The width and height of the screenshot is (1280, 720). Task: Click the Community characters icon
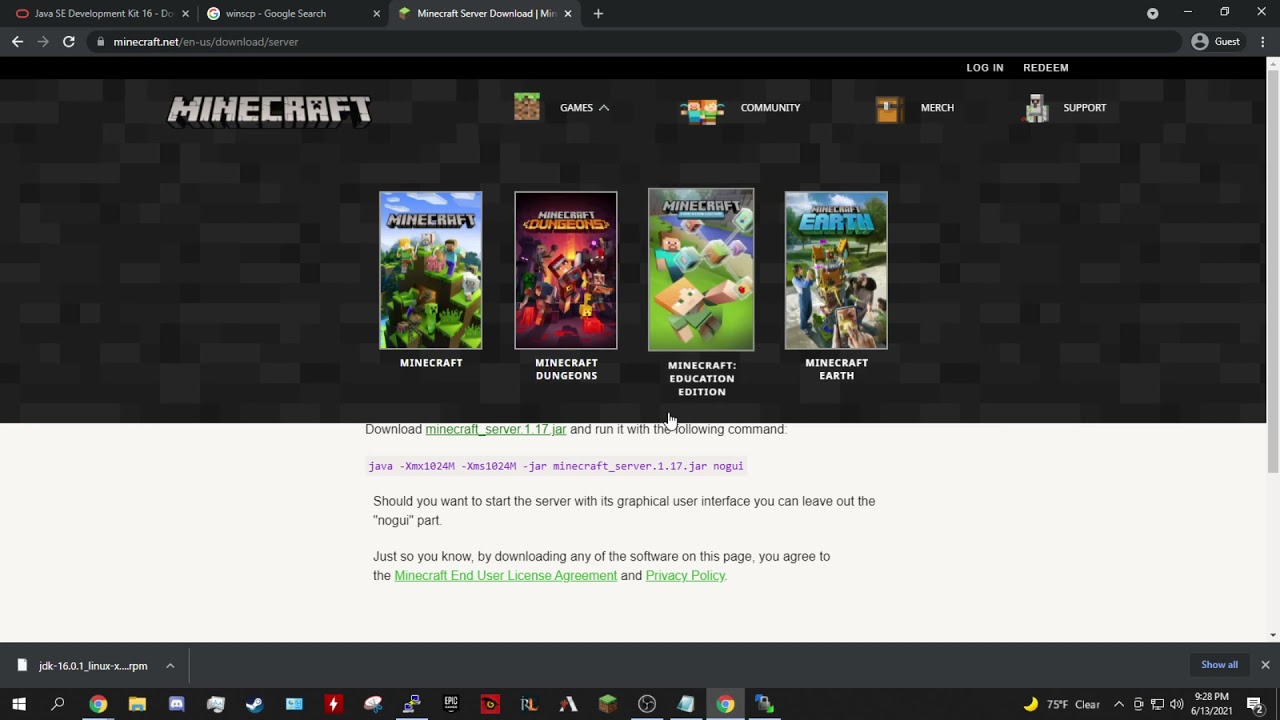pyautogui.click(x=702, y=108)
